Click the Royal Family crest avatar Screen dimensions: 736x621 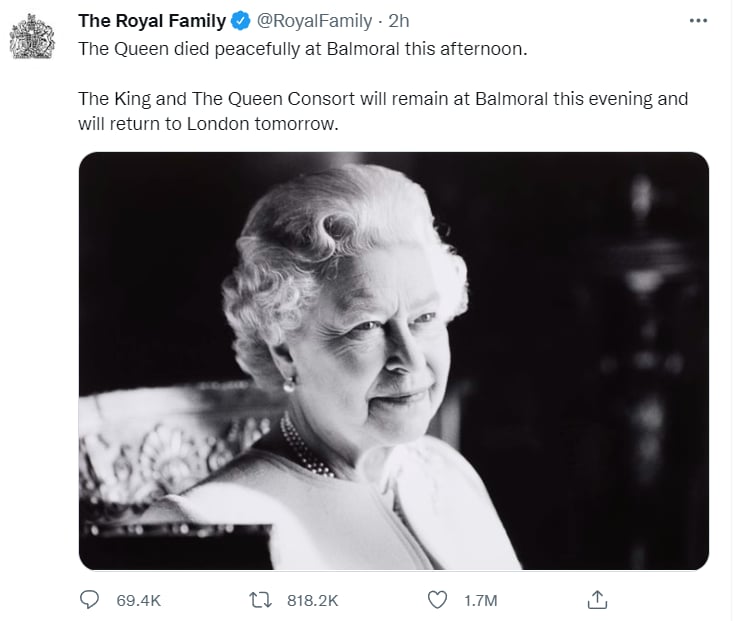coord(32,37)
